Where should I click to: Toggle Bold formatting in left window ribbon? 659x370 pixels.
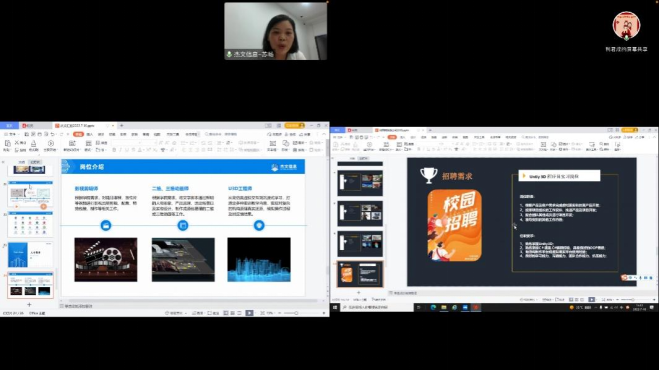(x=114, y=150)
